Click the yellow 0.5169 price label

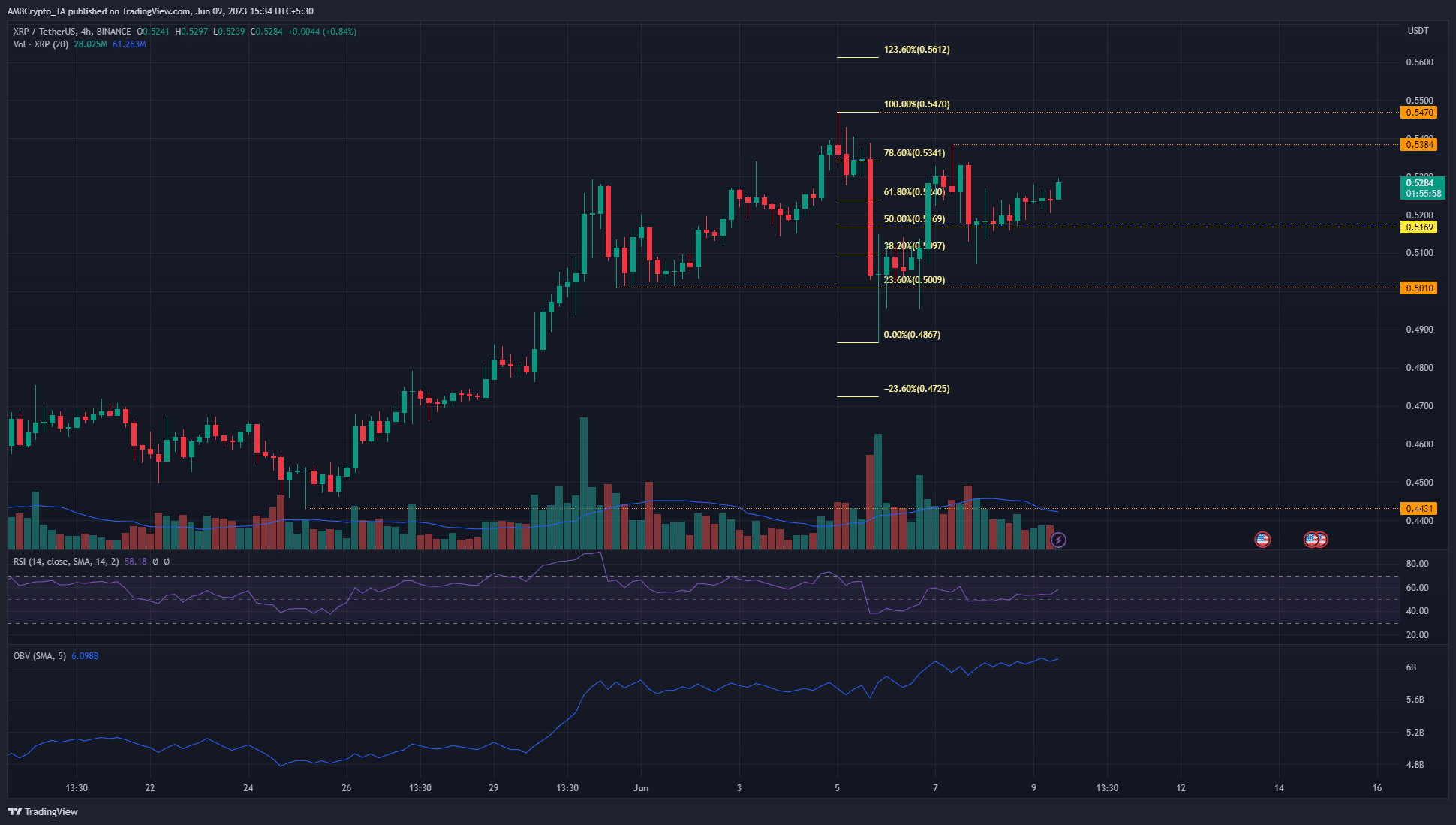(x=1418, y=227)
